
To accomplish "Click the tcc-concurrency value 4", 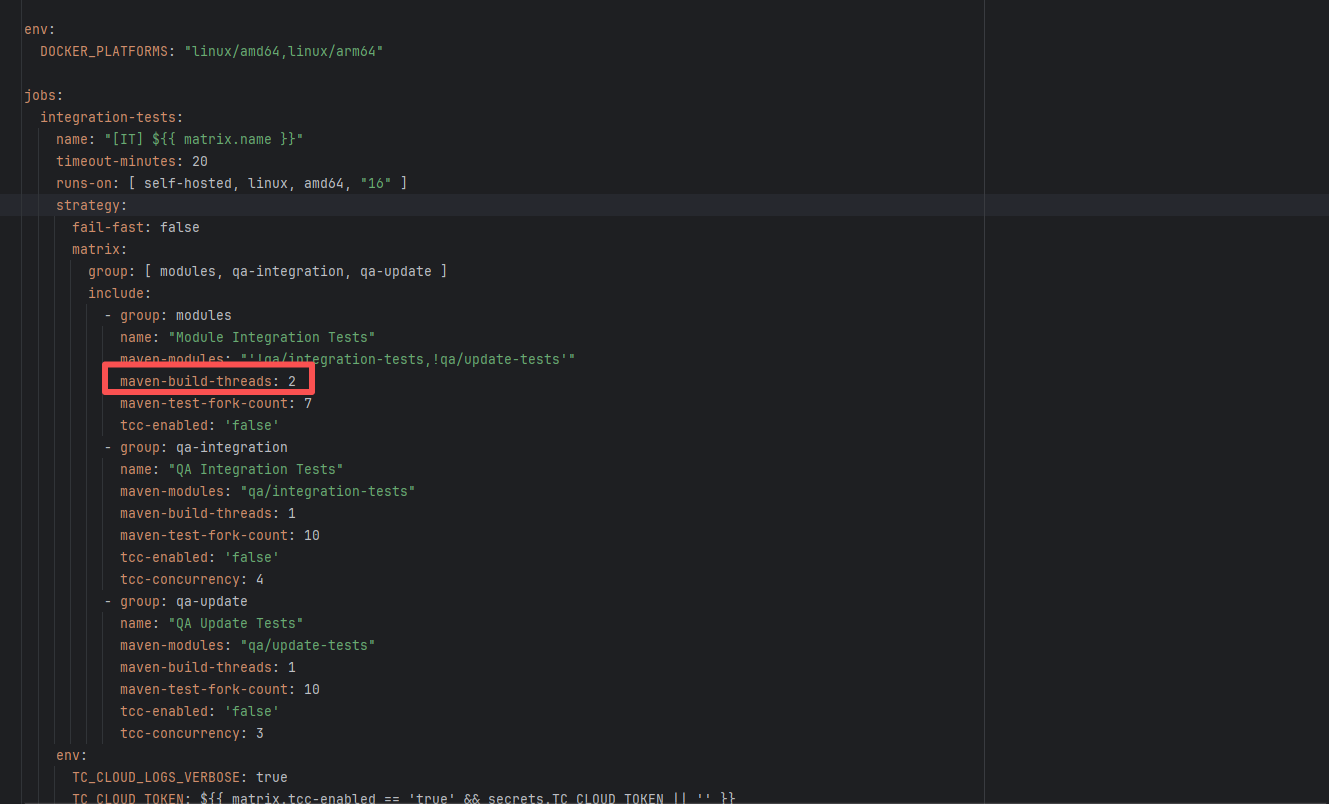I will coord(260,579).
